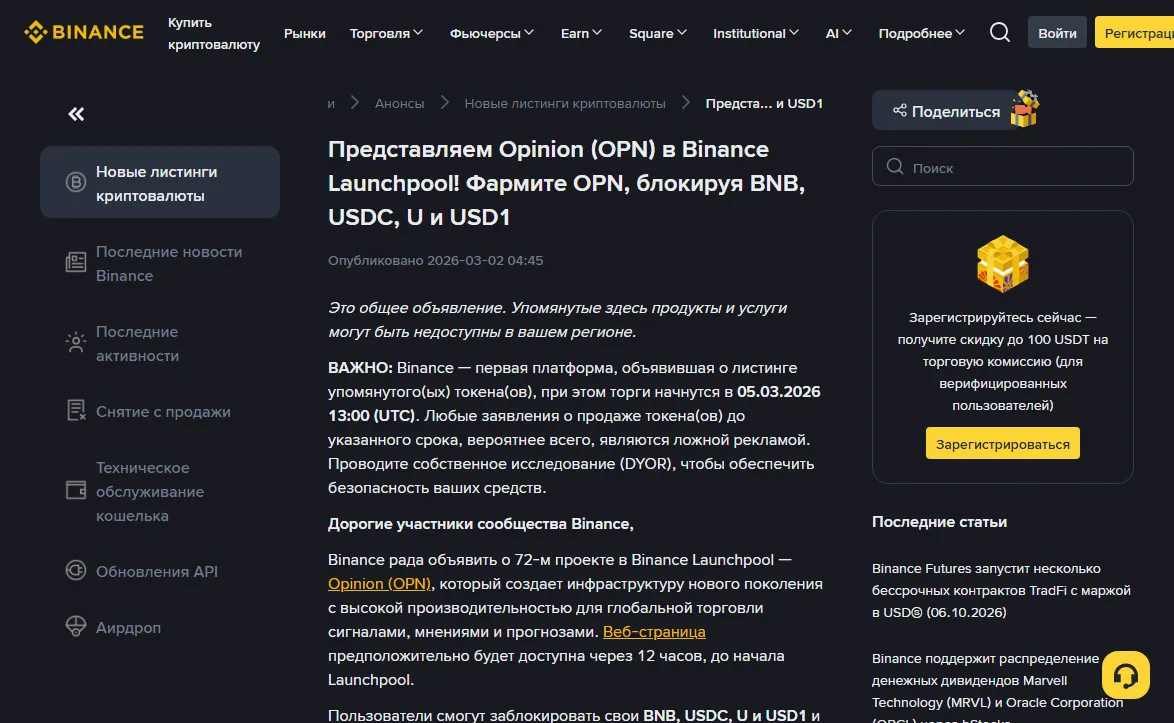Click the share icon in the Поделиться button
Image resolution: width=1174 pixels, height=723 pixels.
click(x=899, y=111)
